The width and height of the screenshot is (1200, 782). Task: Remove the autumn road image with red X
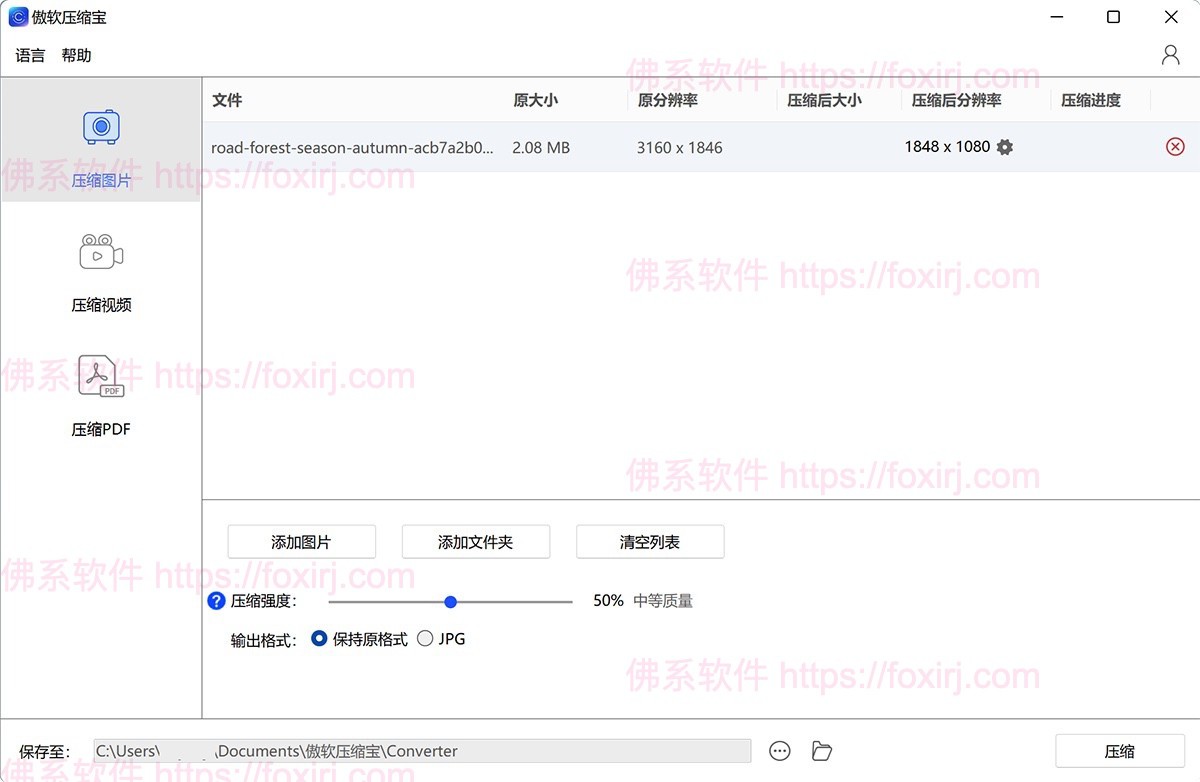pos(1174,147)
